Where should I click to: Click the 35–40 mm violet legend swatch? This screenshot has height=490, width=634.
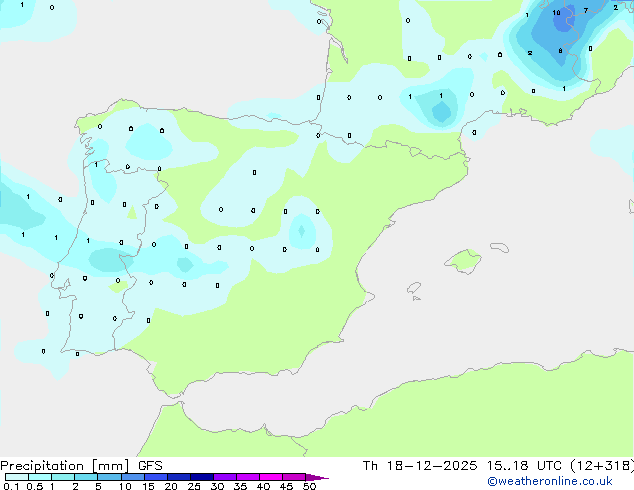coord(247,477)
